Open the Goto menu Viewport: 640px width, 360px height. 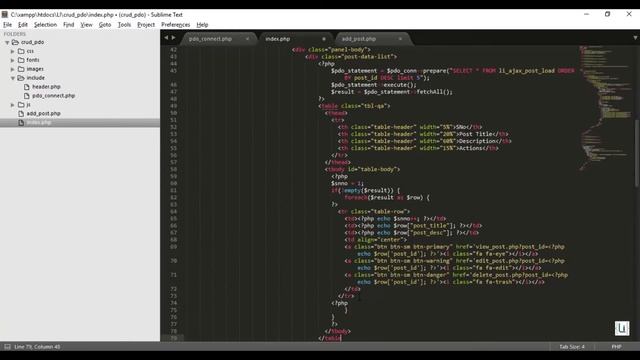coord(105,24)
